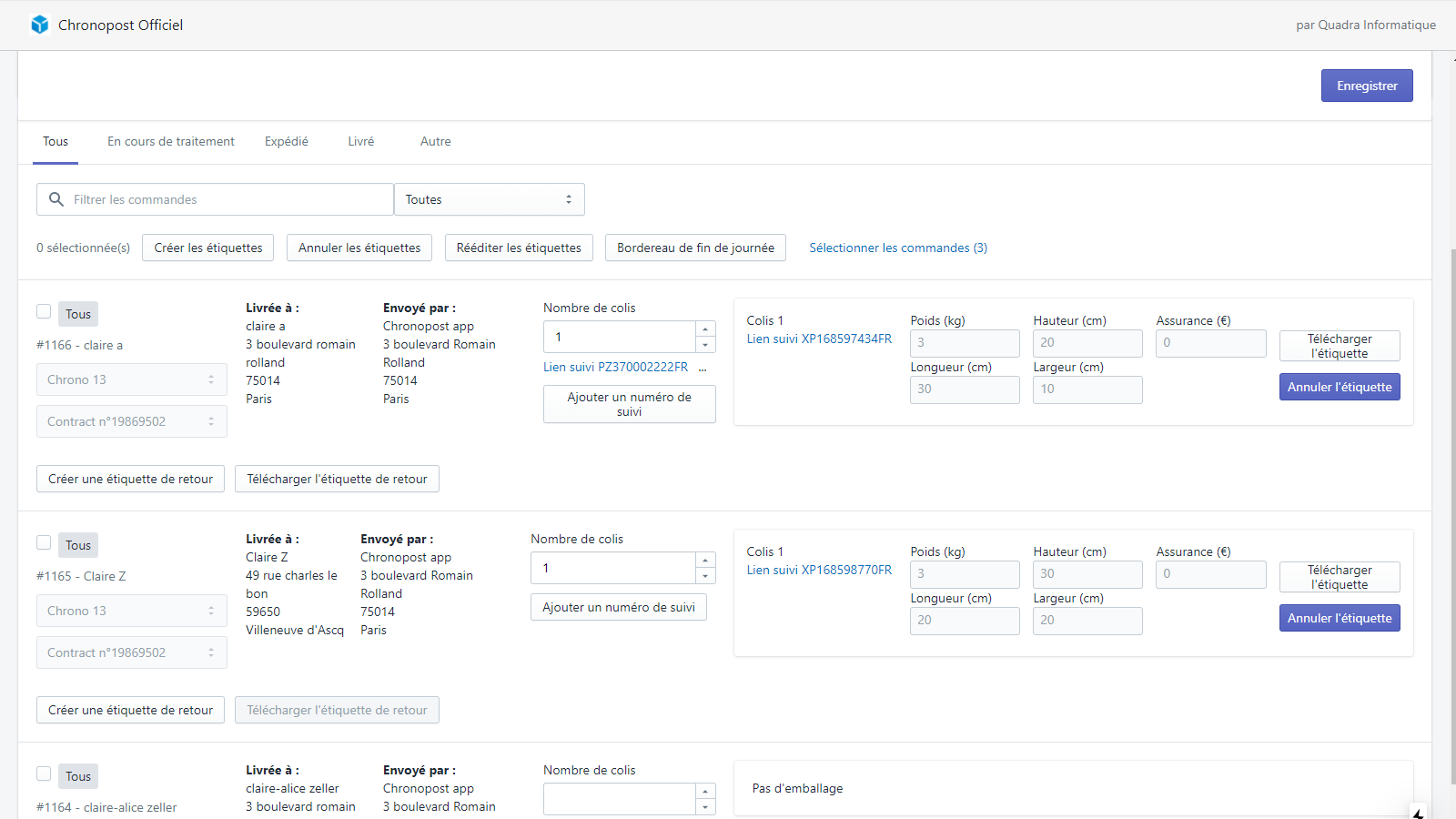
Task: Click Créer les étiquettes button
Action: (208, 248)
